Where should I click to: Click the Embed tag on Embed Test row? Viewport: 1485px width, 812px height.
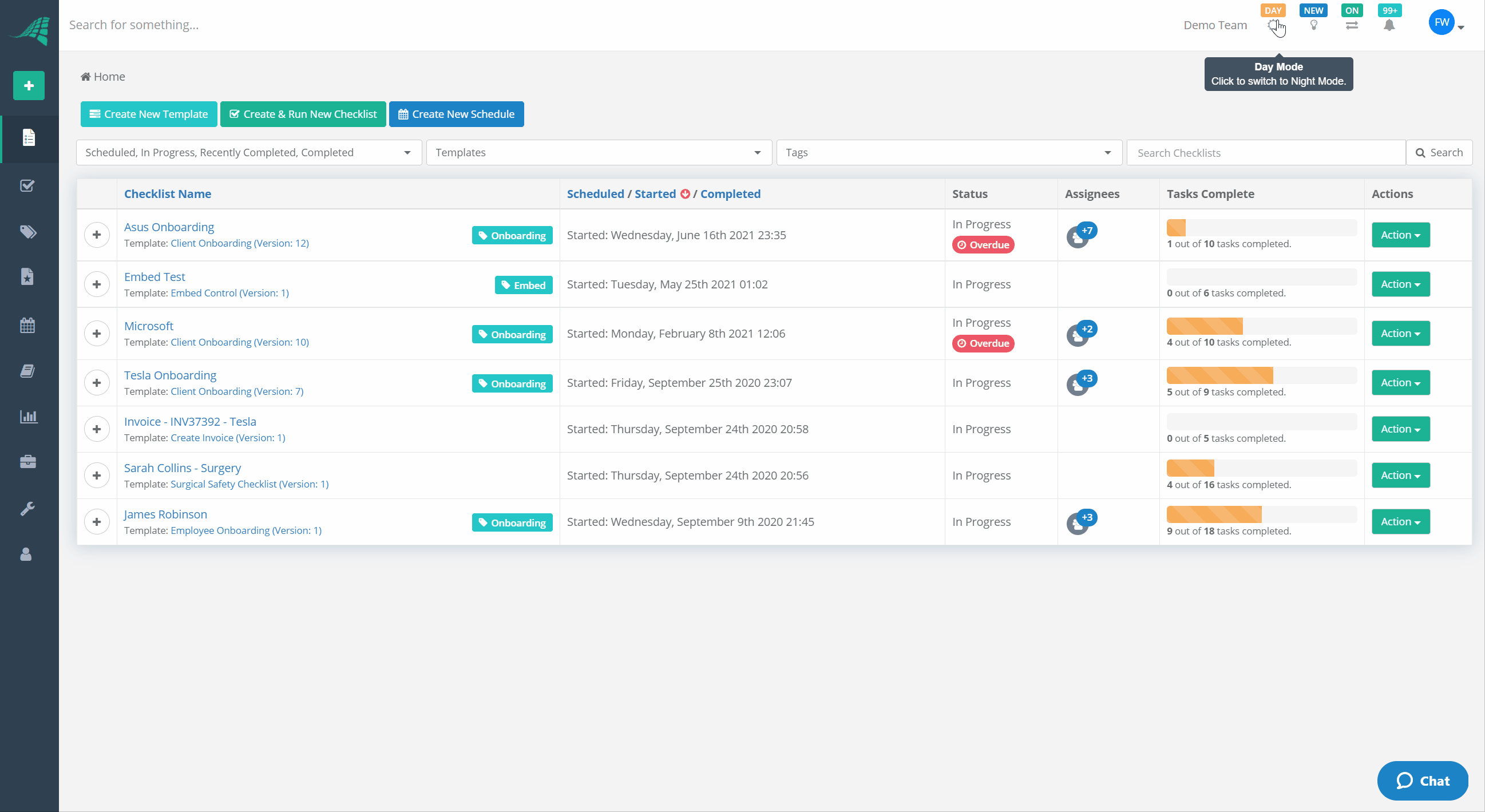pyautogui.click(x=524, y=286)
